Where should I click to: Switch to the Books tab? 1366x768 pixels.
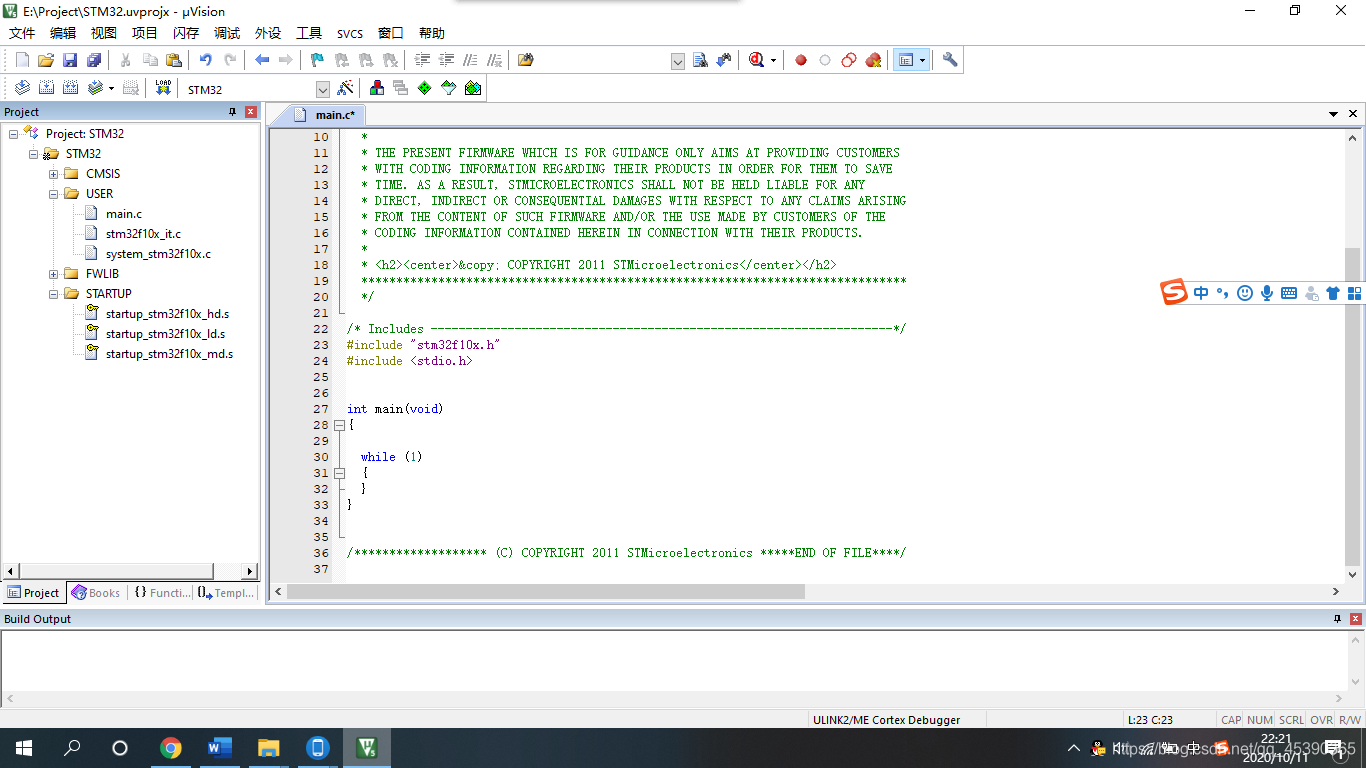point(96,593)
